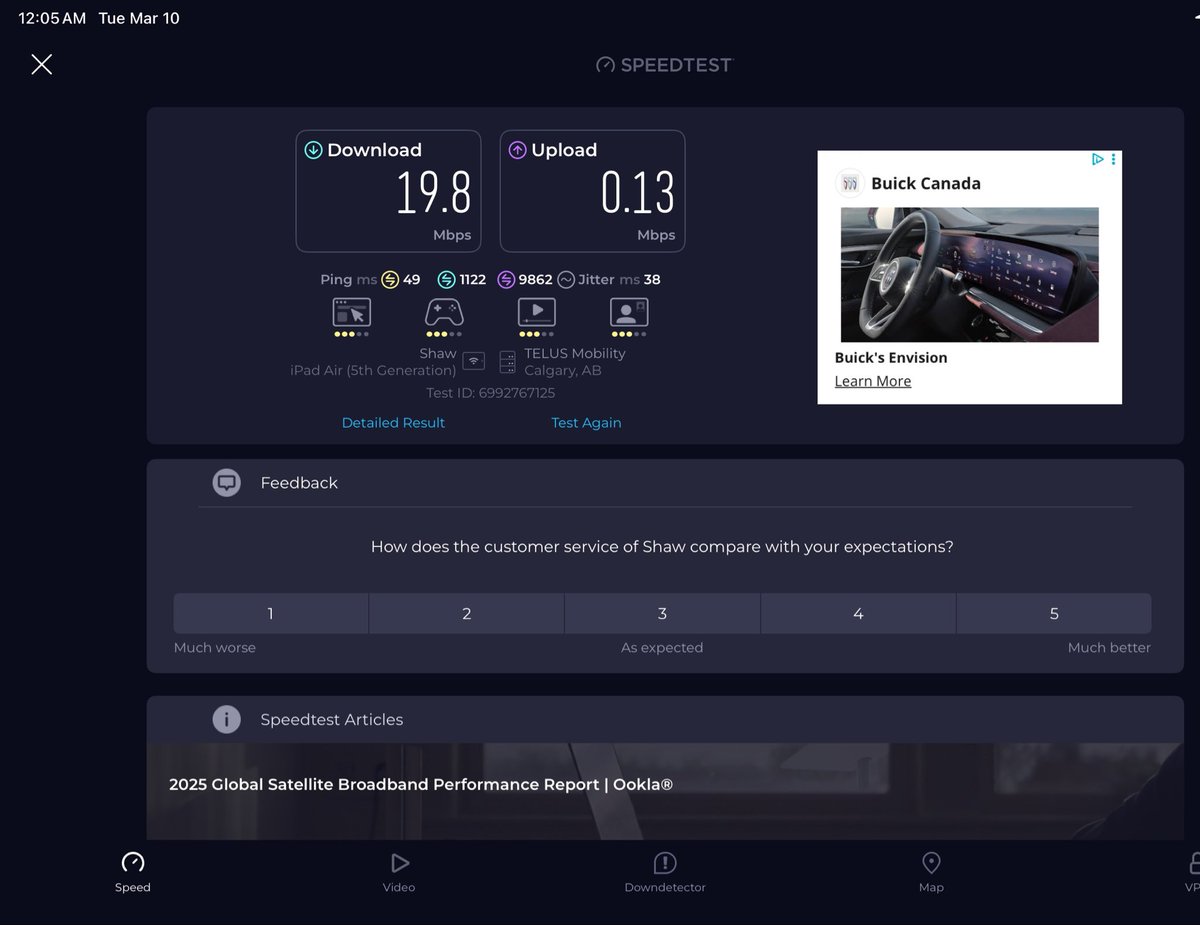The width and height of the screenshot is (1200, 925).
Task: Tap the Speedtest Articles heading
Action: [x=332, y=720]
